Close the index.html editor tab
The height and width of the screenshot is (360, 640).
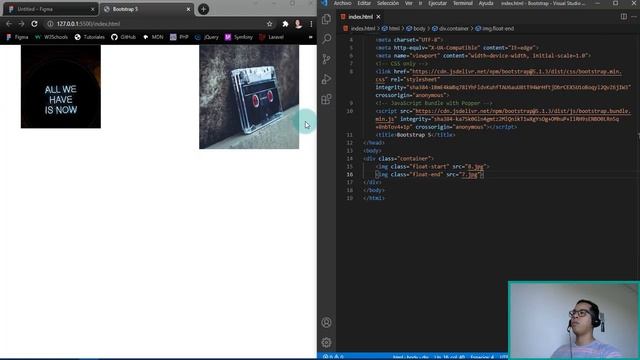[x=378, y=17]
